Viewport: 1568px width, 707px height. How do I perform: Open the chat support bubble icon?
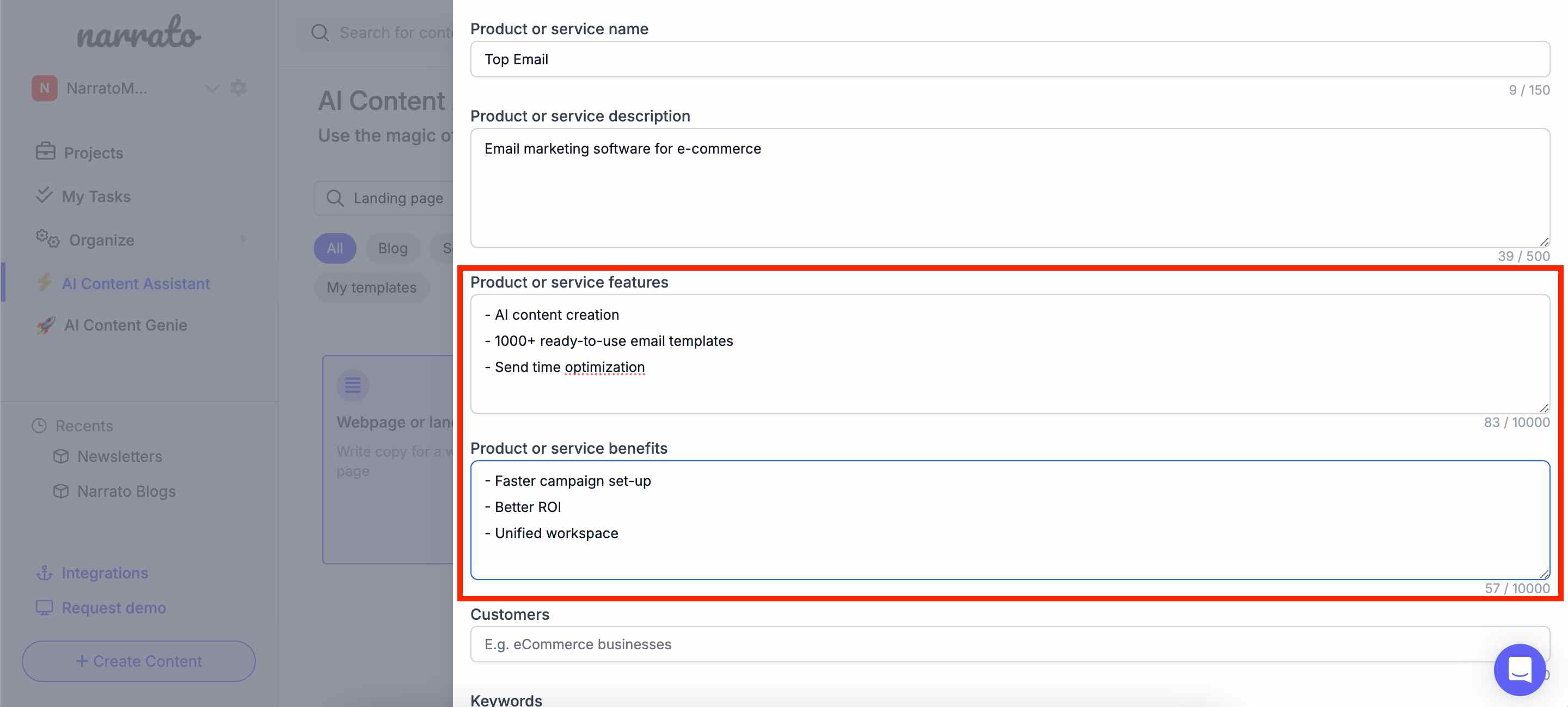point(1520,669)
